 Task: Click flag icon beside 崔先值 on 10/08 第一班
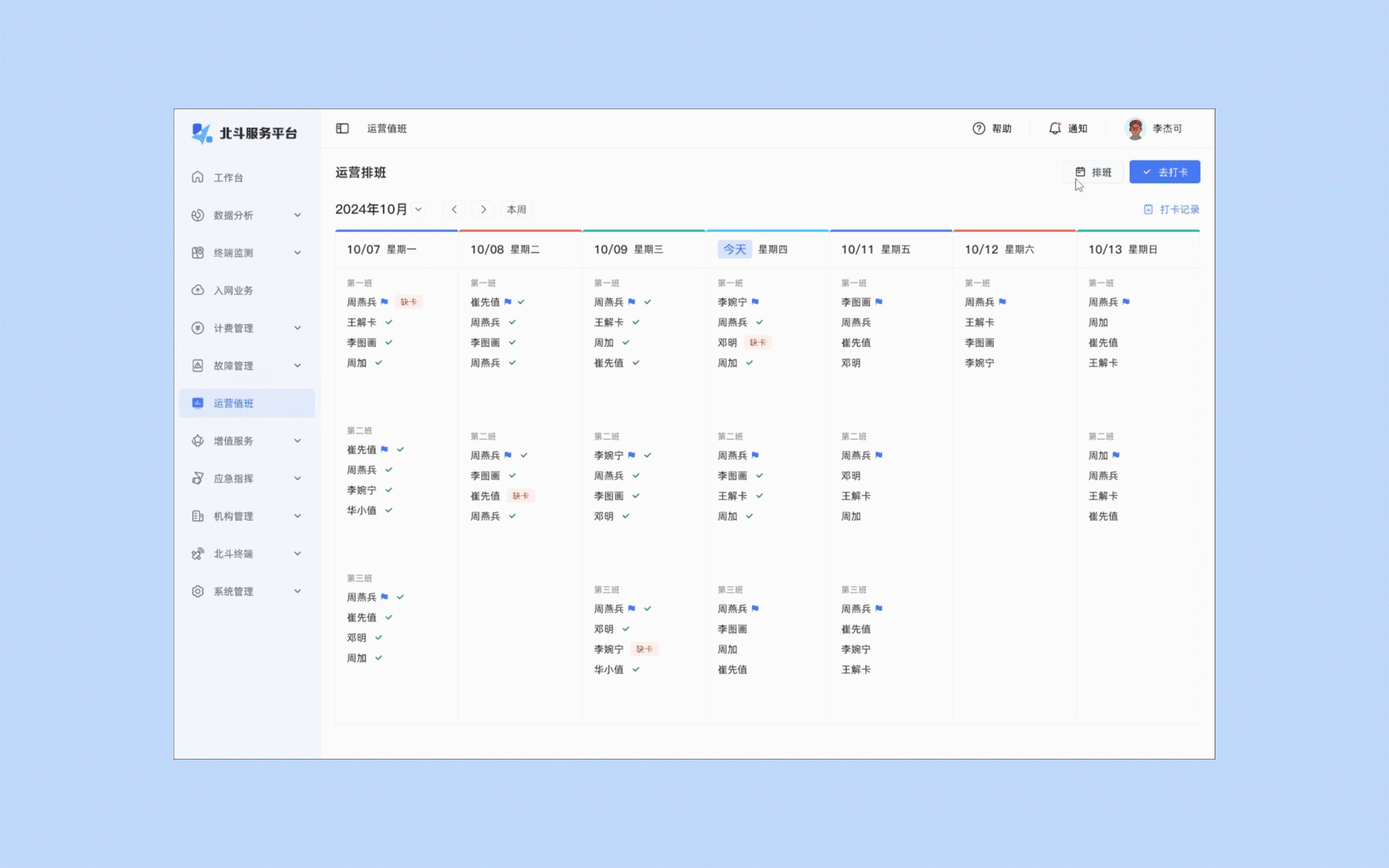point(508,302)
